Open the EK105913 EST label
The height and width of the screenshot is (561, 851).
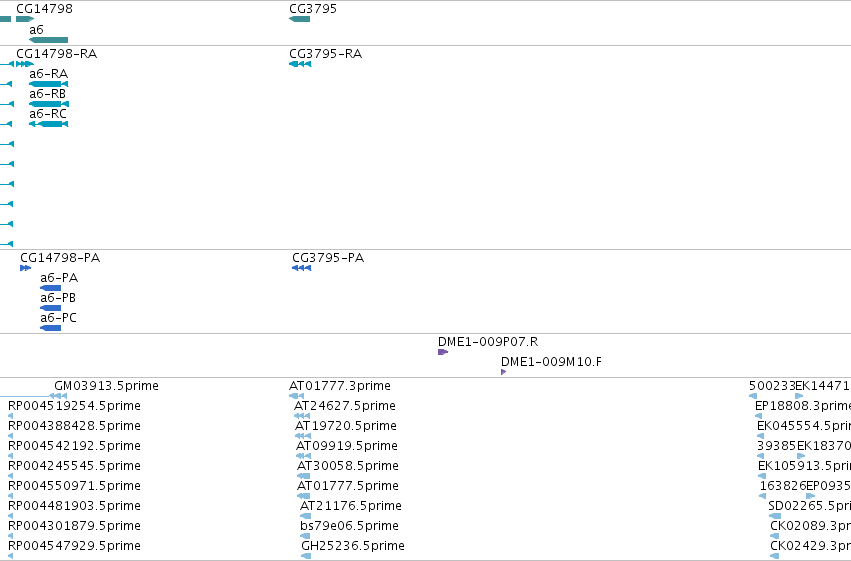(804, 466)
